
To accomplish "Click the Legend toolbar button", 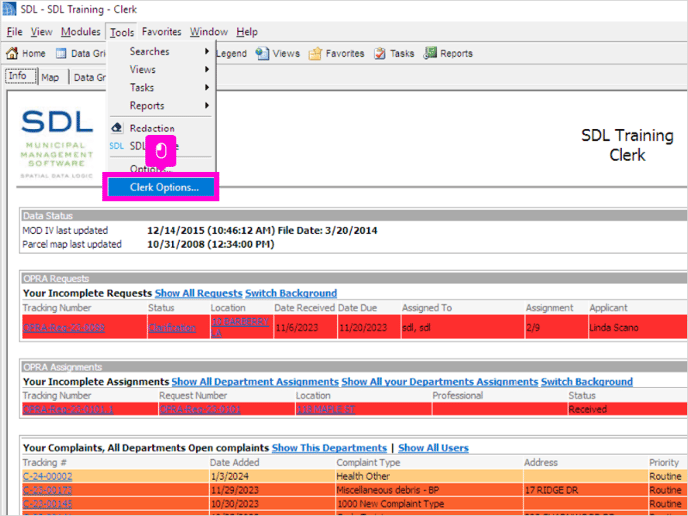I will (231, 54).
